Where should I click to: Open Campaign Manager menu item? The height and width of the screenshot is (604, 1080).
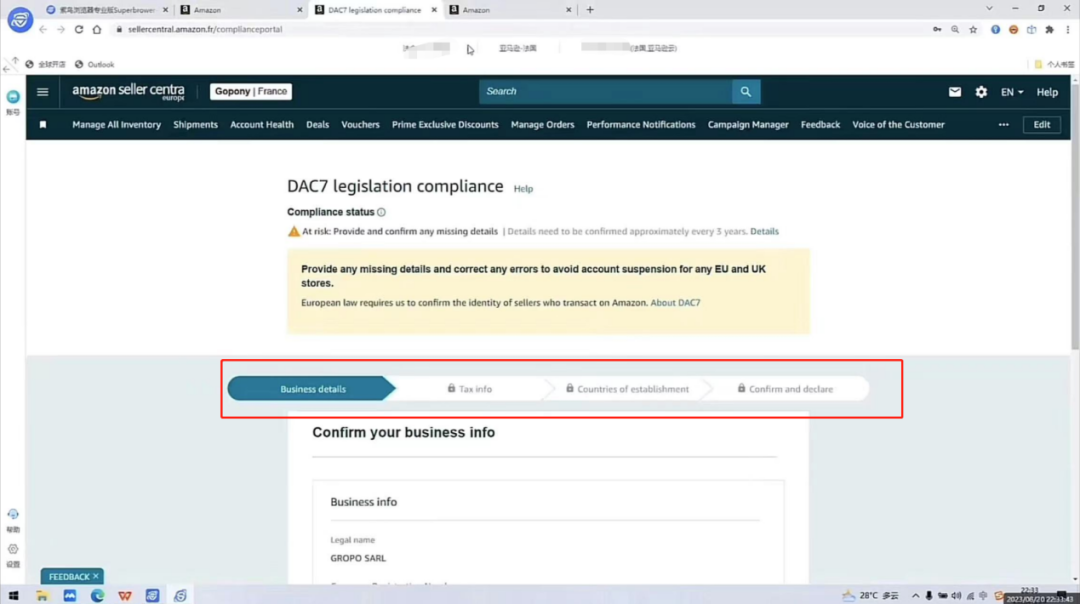[748, 125]
